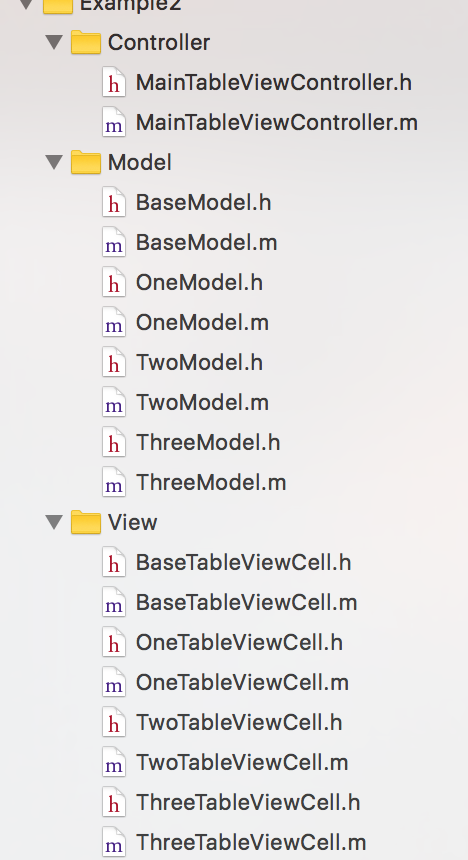Viewport: 468px width, 860px height.
Task: Select the TwoModel.h file
Action: (199, 363)
